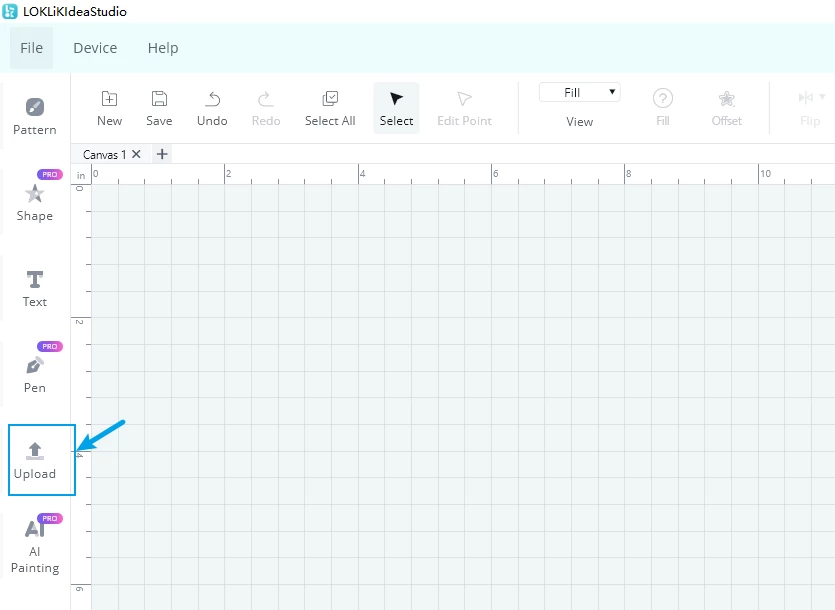Close the Canvas 1 tab
This screenshot has width=835, height=610.
[136, 154]
